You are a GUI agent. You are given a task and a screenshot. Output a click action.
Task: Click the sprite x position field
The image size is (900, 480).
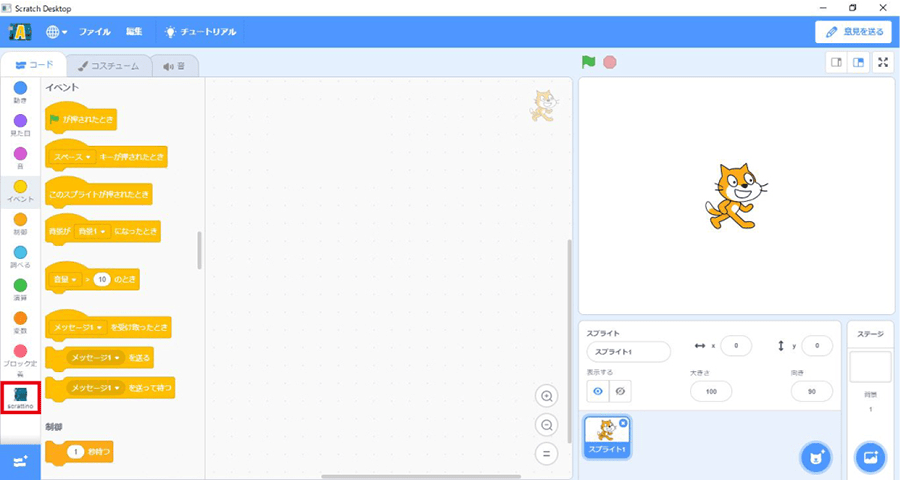[736, 346]
